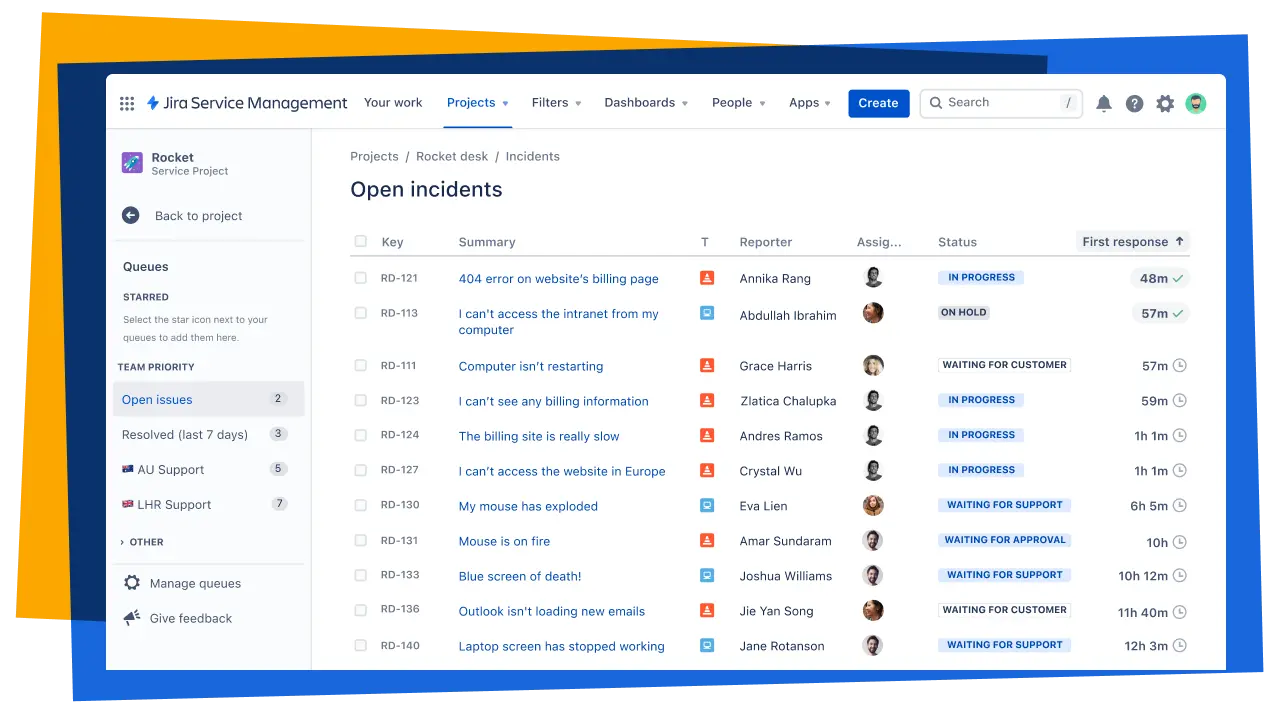
Task: Go to Your work tab
Action: point(393,103)
